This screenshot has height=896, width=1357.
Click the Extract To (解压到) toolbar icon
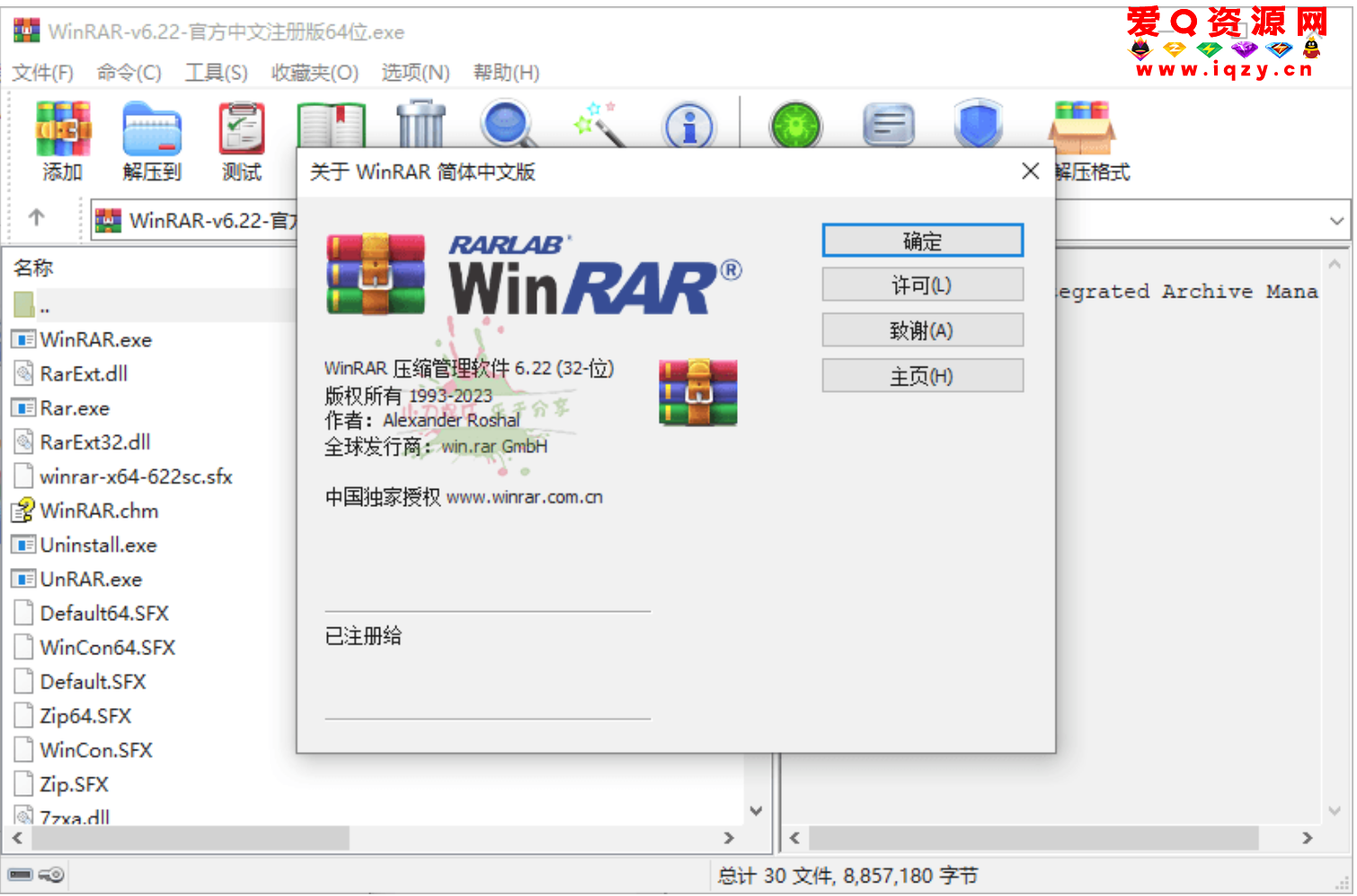(152, 129)
